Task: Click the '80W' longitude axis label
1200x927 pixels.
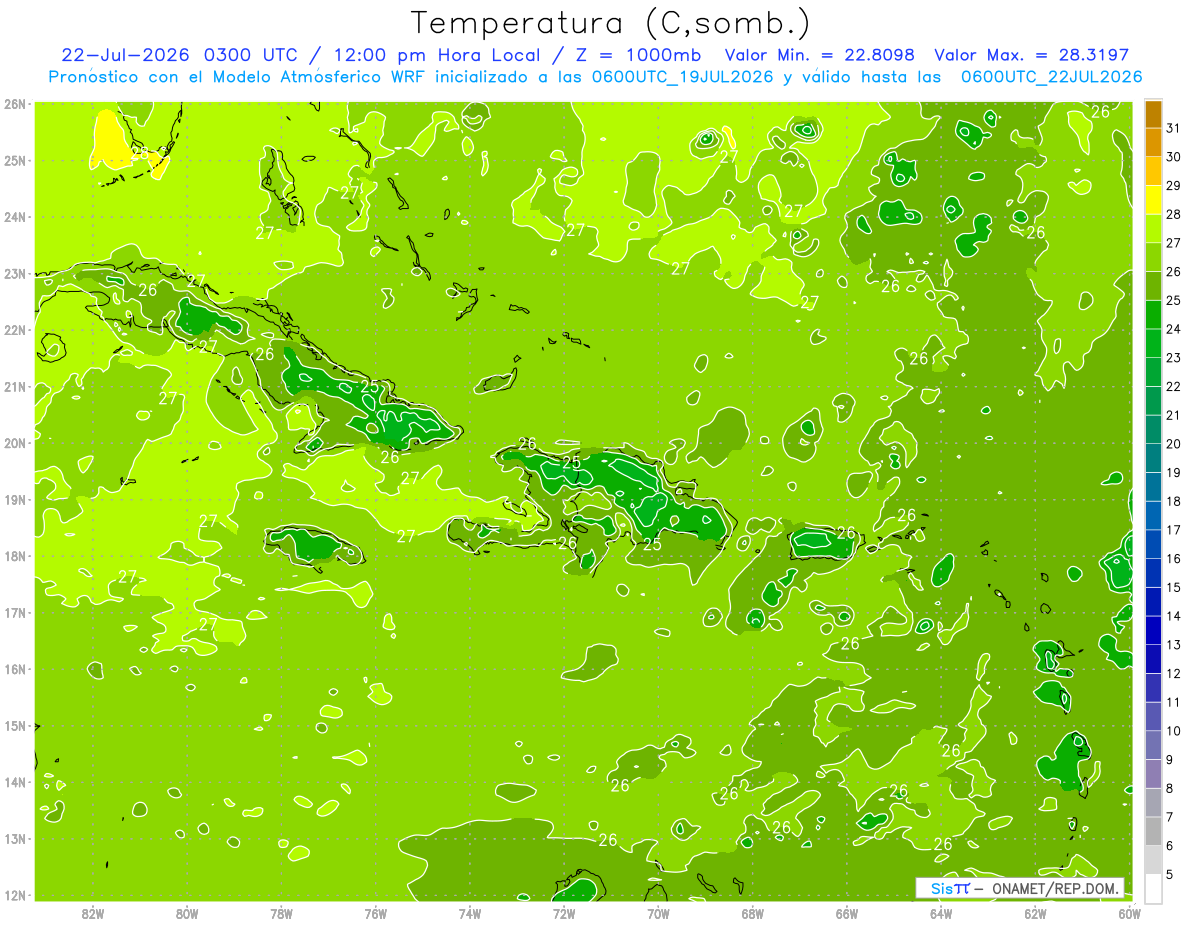Action: tap(187, 913)
